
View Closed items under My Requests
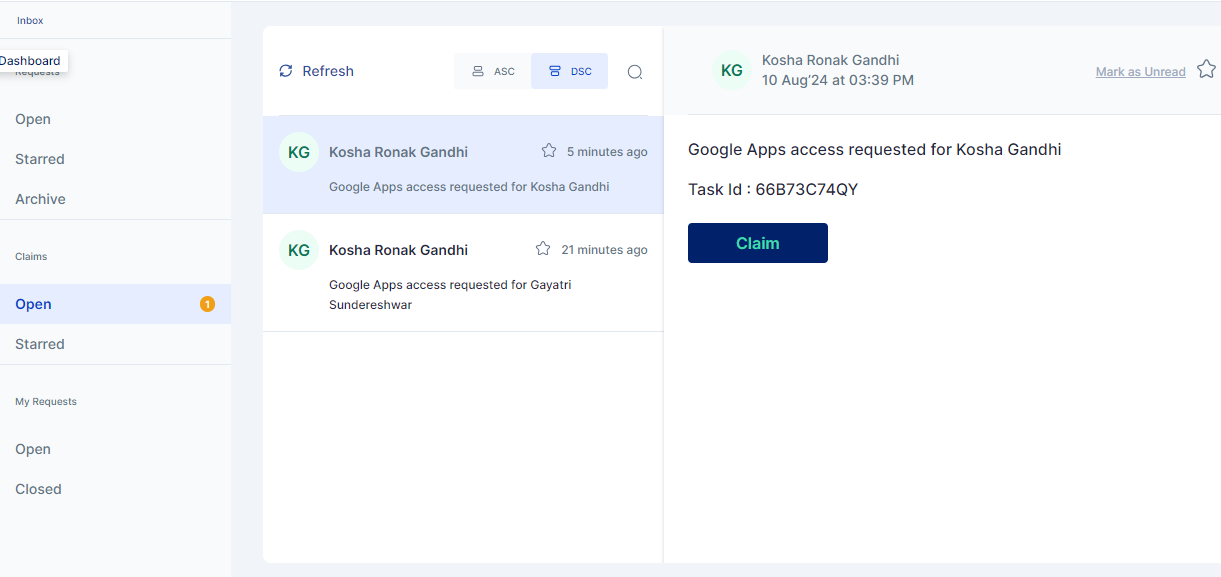click(x=38, y=489)
